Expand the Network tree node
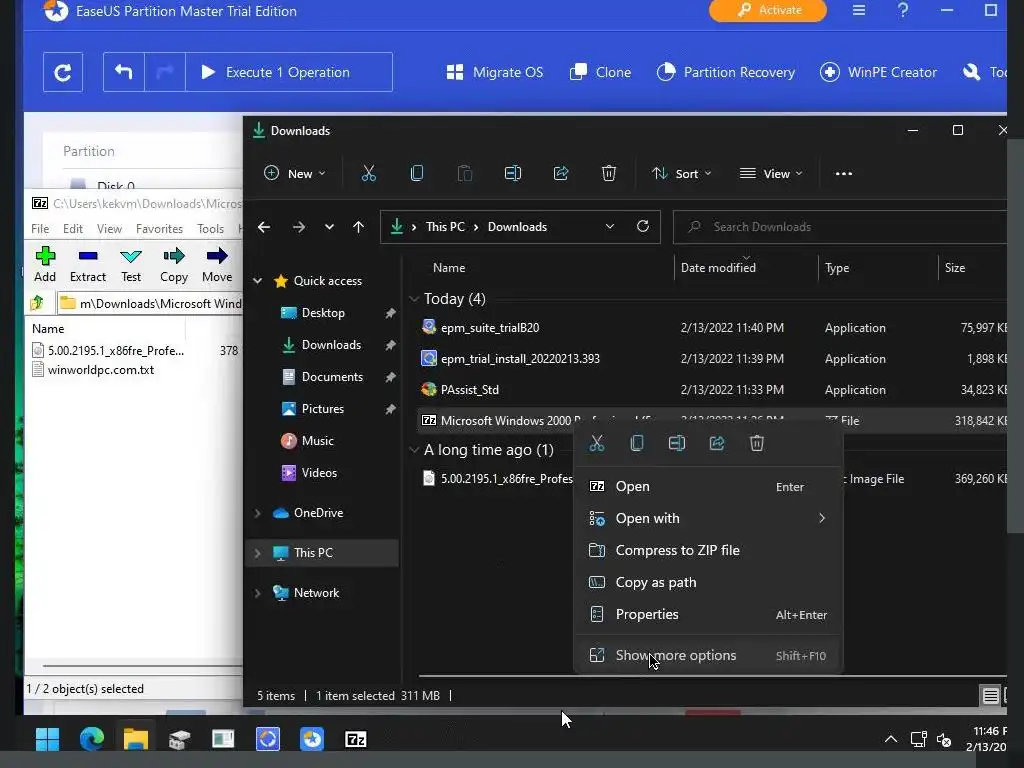Image resolution: width=1024 pixels, height=768 pixels. click(x=258, y=593)
